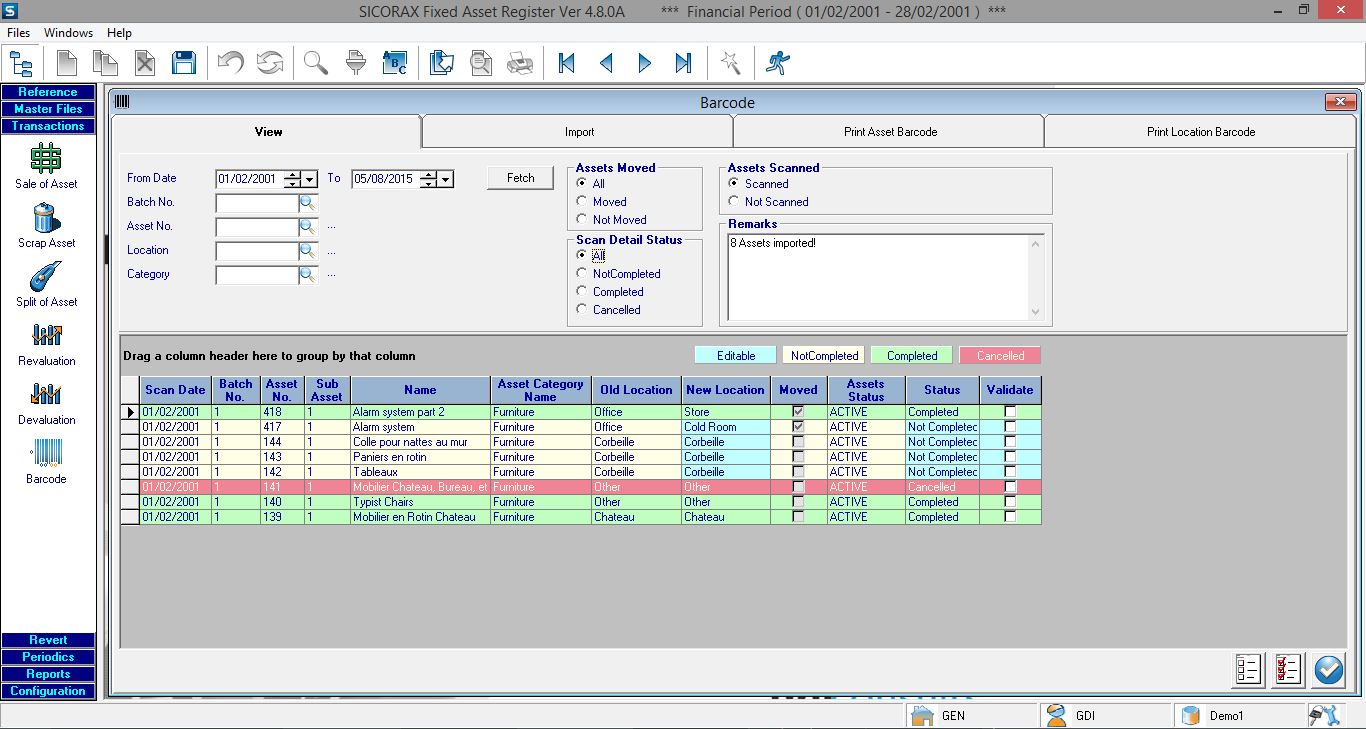Click the Refresh arrows toolbar icon
The width and height of the screenshot is (1366, 729).
click(270, 64)
